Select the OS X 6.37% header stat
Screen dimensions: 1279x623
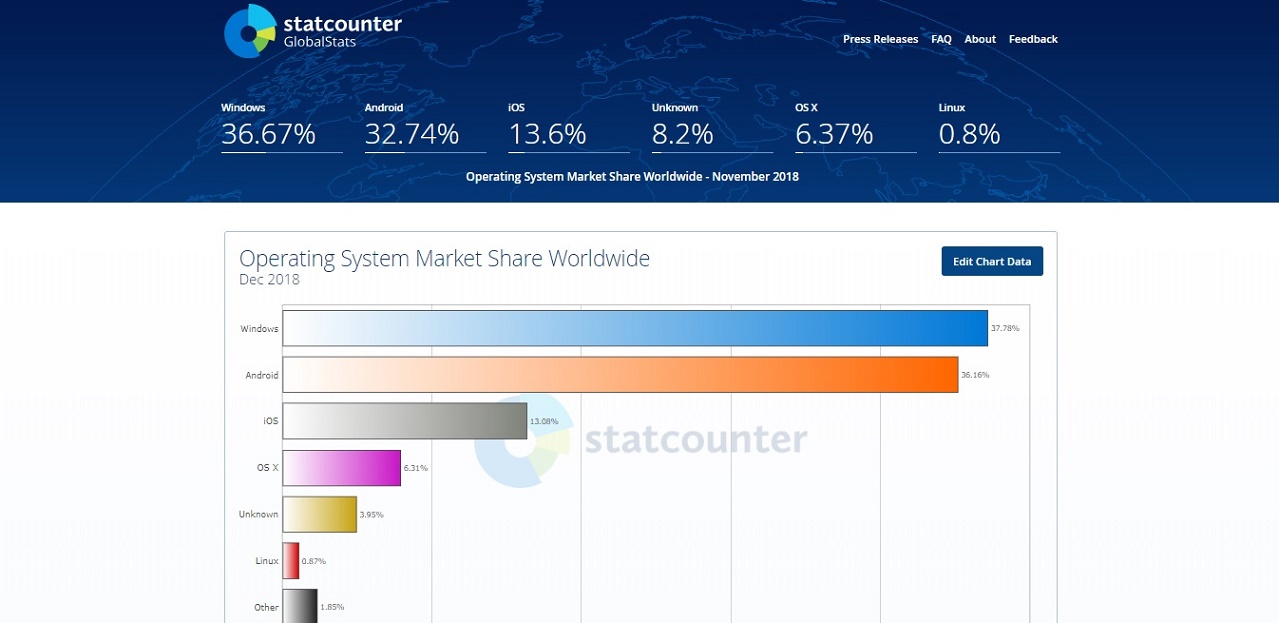click(x=855, y=127)
